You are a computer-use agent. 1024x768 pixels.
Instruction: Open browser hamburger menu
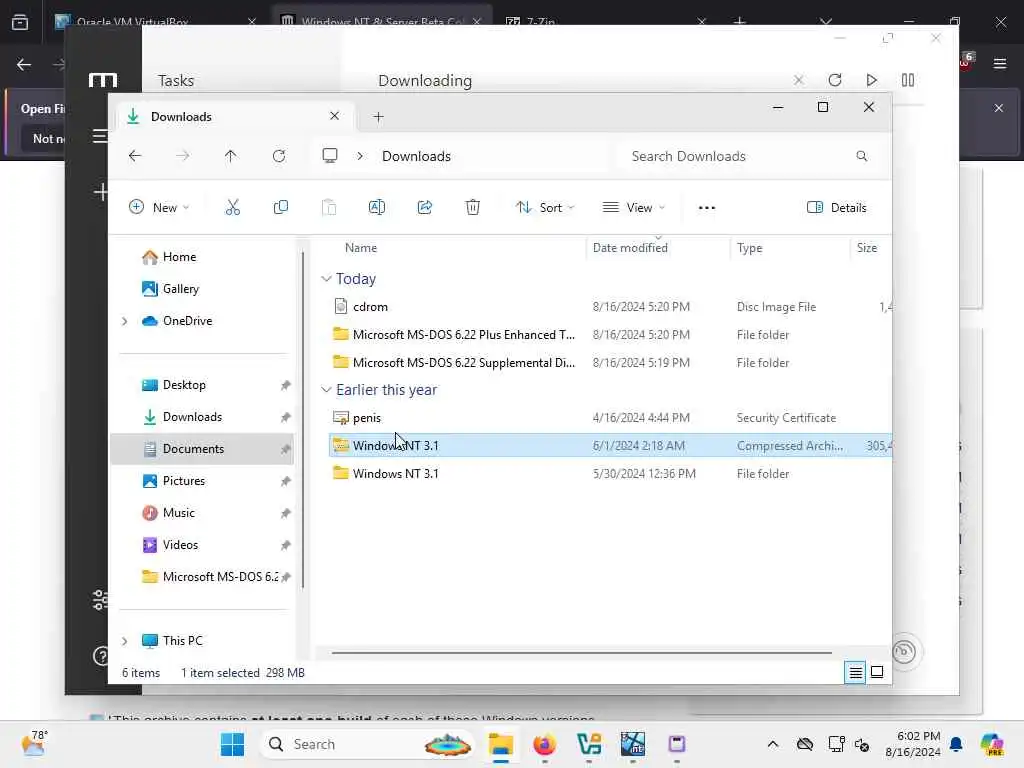pos(1000,64)
